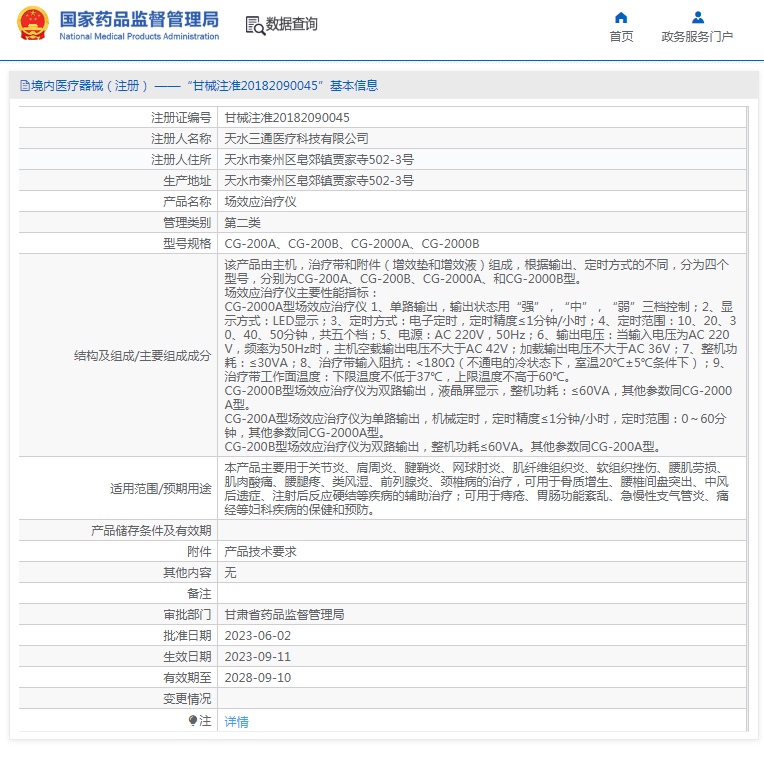The height and width of the screenshot is (757, 764).
Task: Click the 注册证编号 row label
Action: [x=181, y=117]
